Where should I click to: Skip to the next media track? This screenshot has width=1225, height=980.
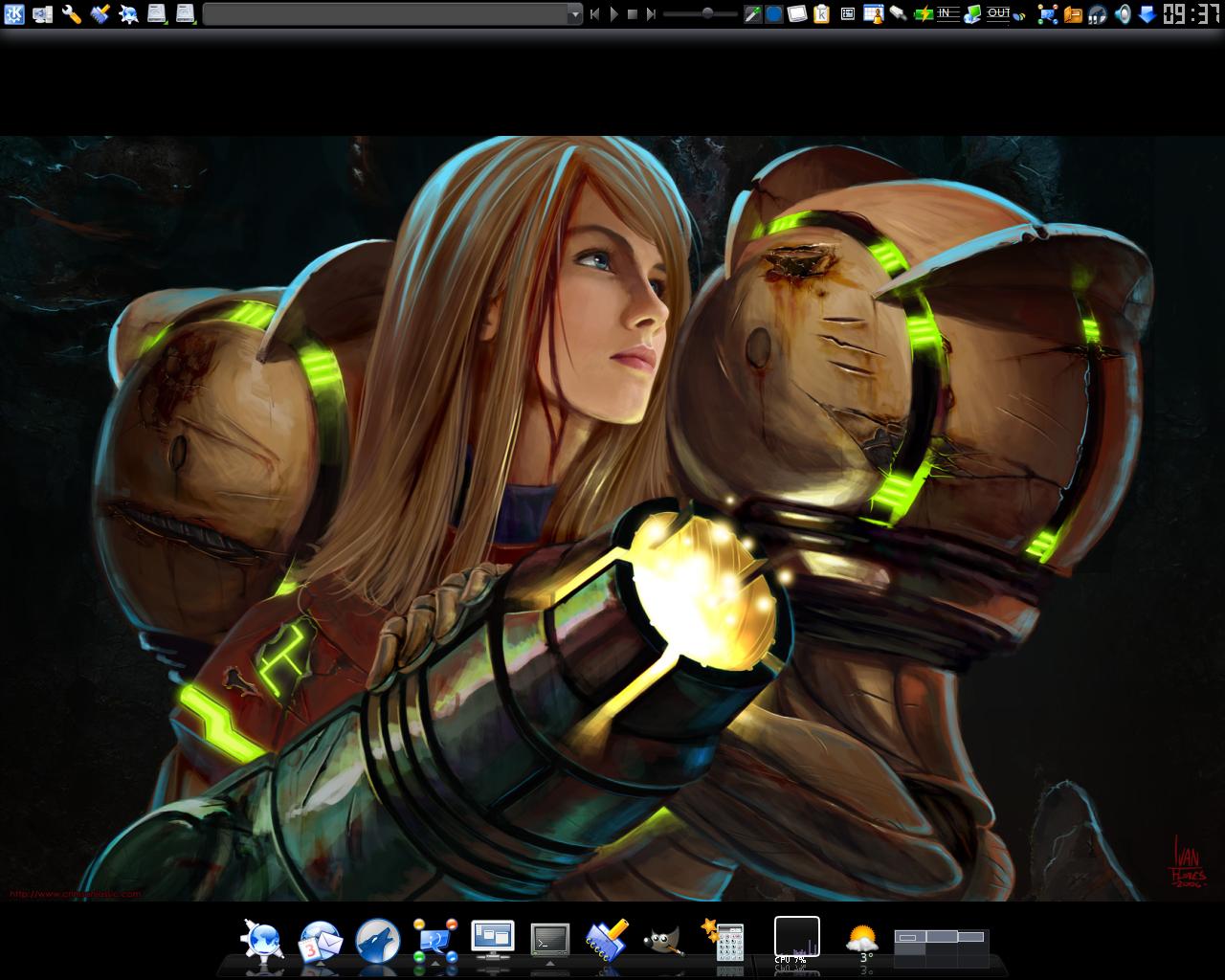click(651, 13)
